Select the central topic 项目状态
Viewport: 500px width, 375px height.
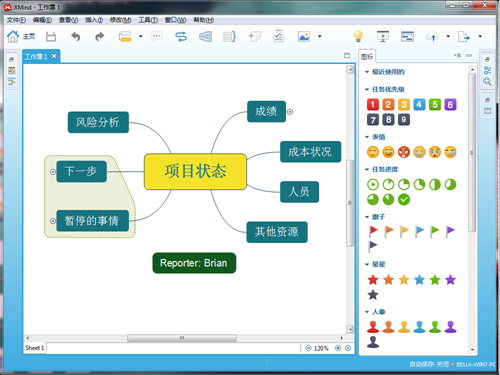click(x=195, y=171)
